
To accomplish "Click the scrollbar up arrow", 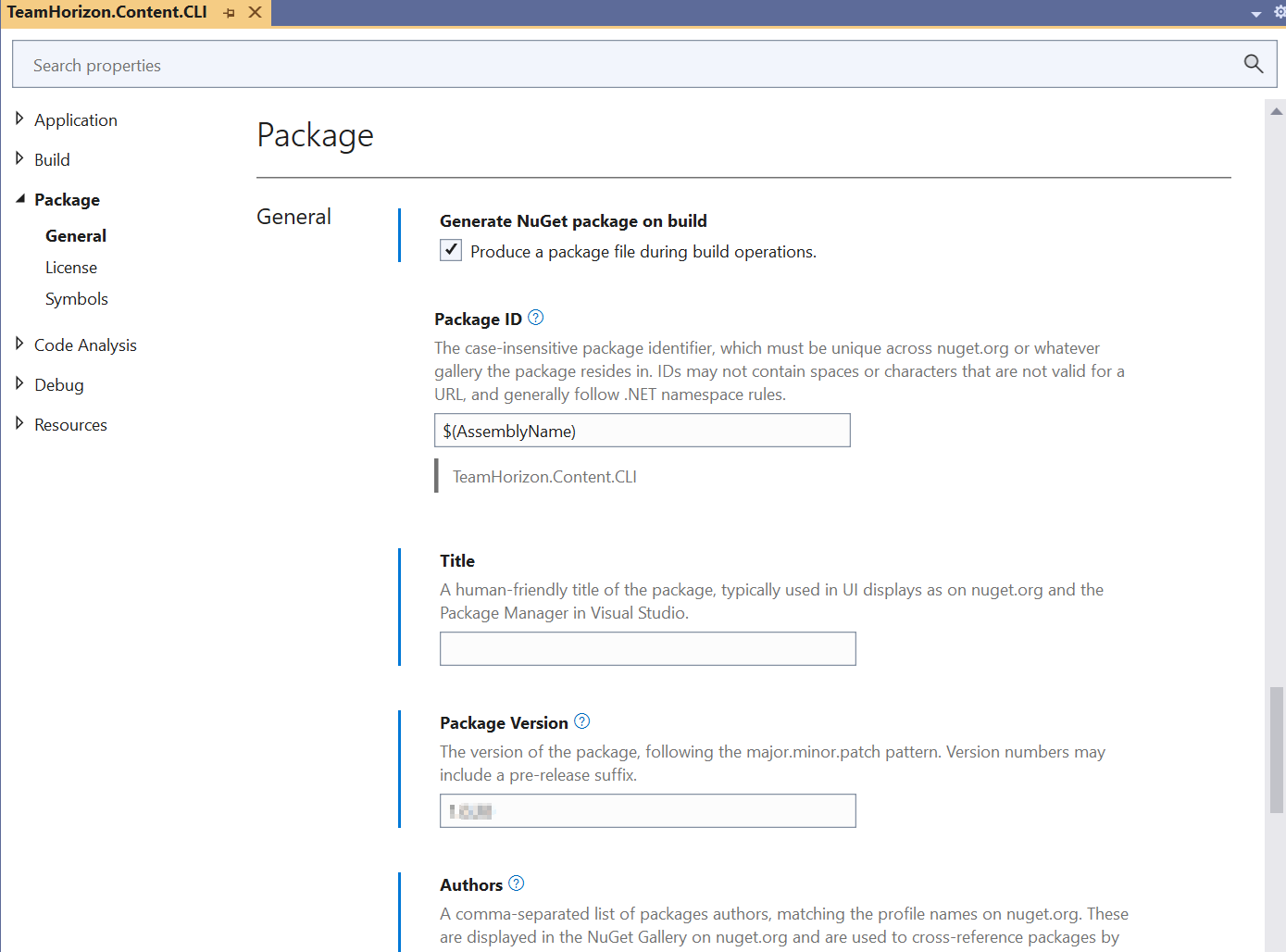I will tap(1276, 111).
